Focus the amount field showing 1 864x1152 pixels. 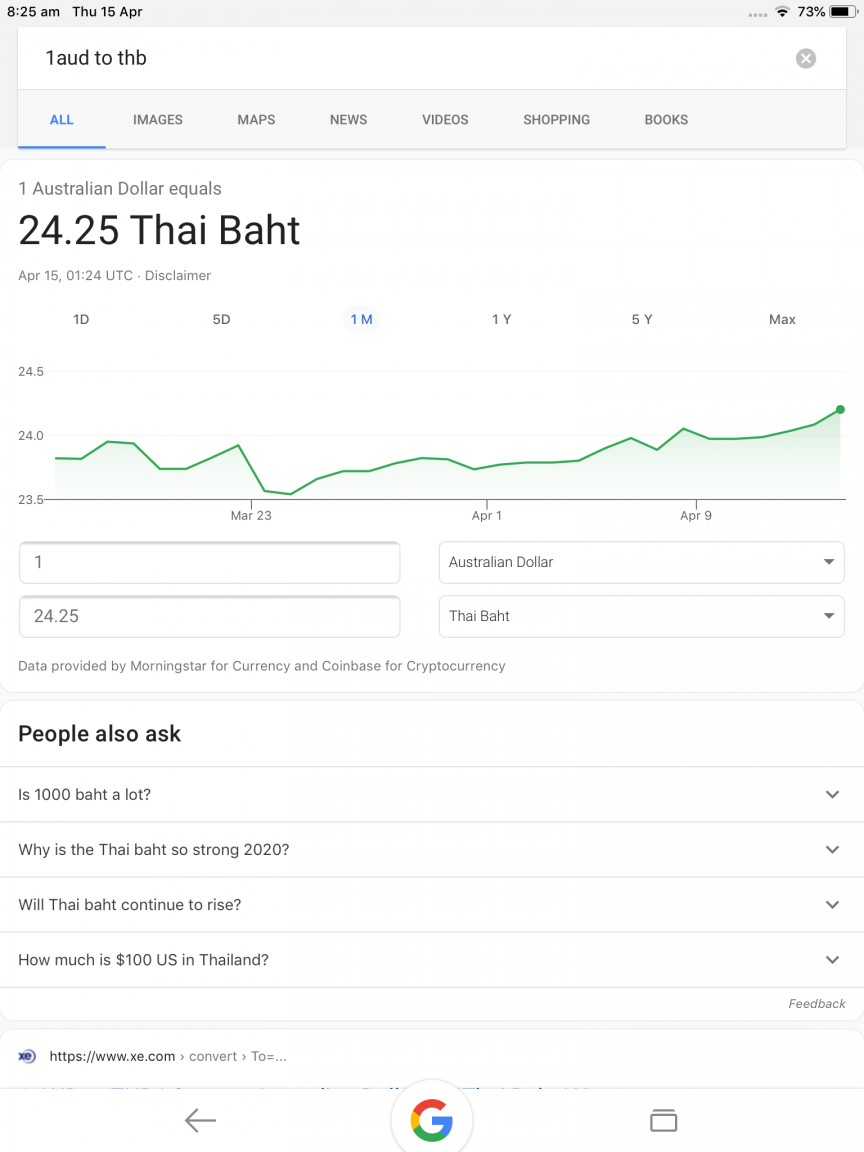[x=209, y=562]
